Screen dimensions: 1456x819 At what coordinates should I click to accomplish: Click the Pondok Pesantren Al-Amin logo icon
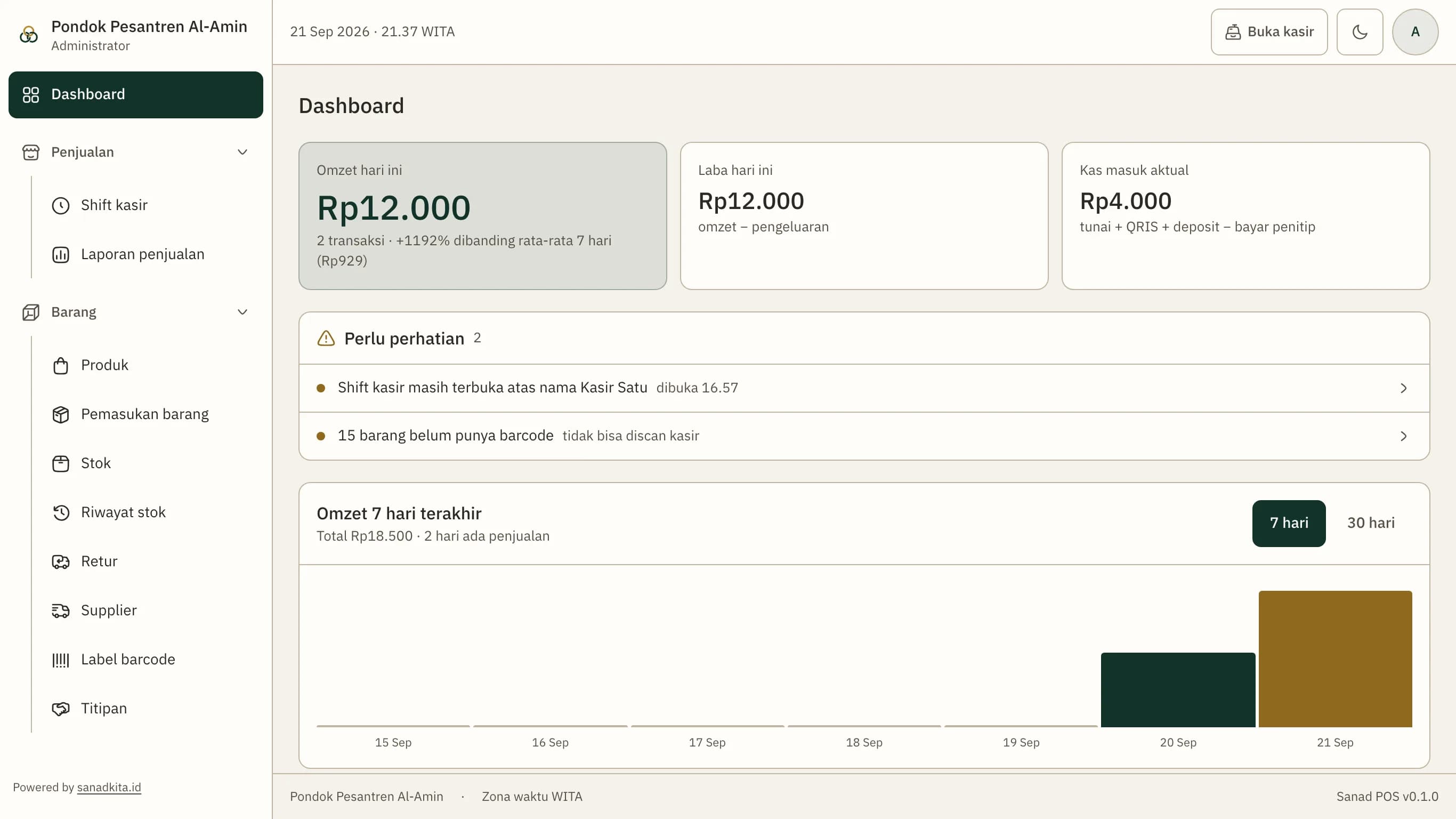(x=29, y=35)
